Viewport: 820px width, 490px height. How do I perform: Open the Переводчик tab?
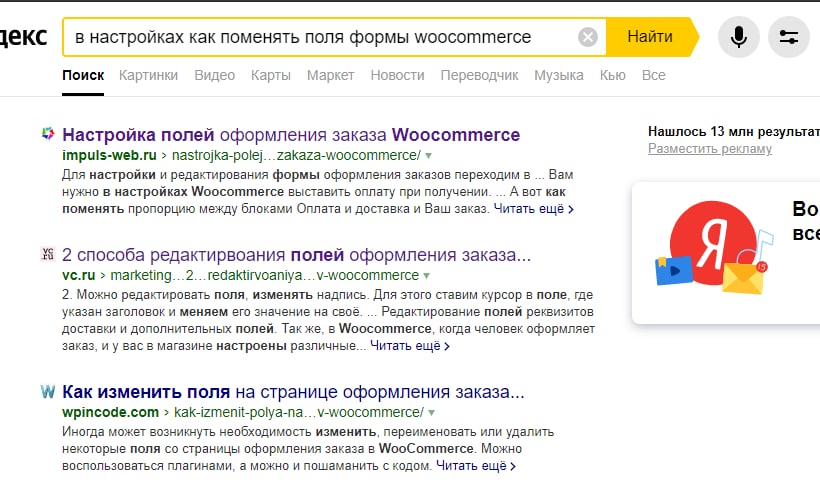point(480,75)
